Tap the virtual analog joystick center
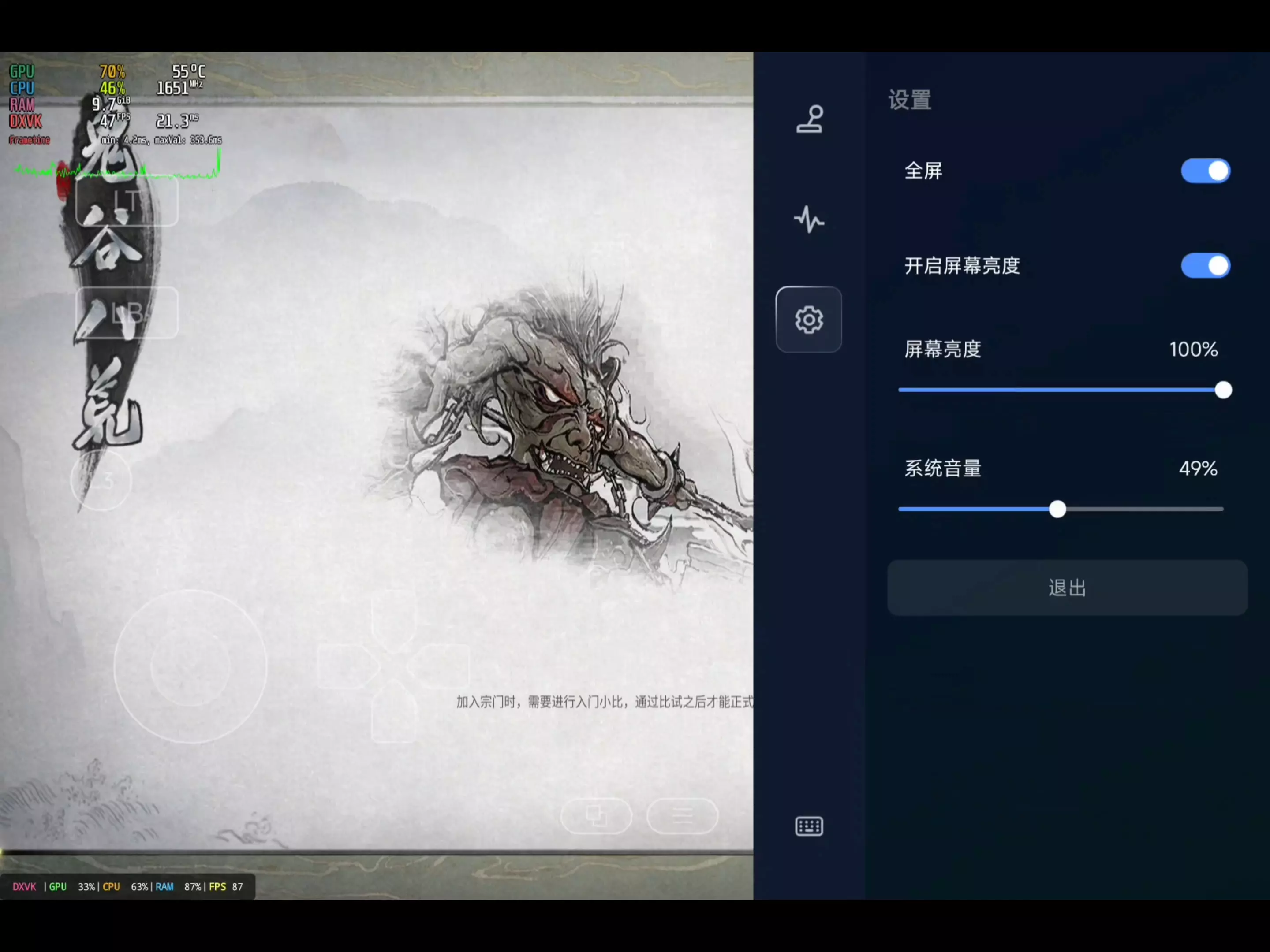The height and width of the screenshot is (952, 1270). [190, 667]
